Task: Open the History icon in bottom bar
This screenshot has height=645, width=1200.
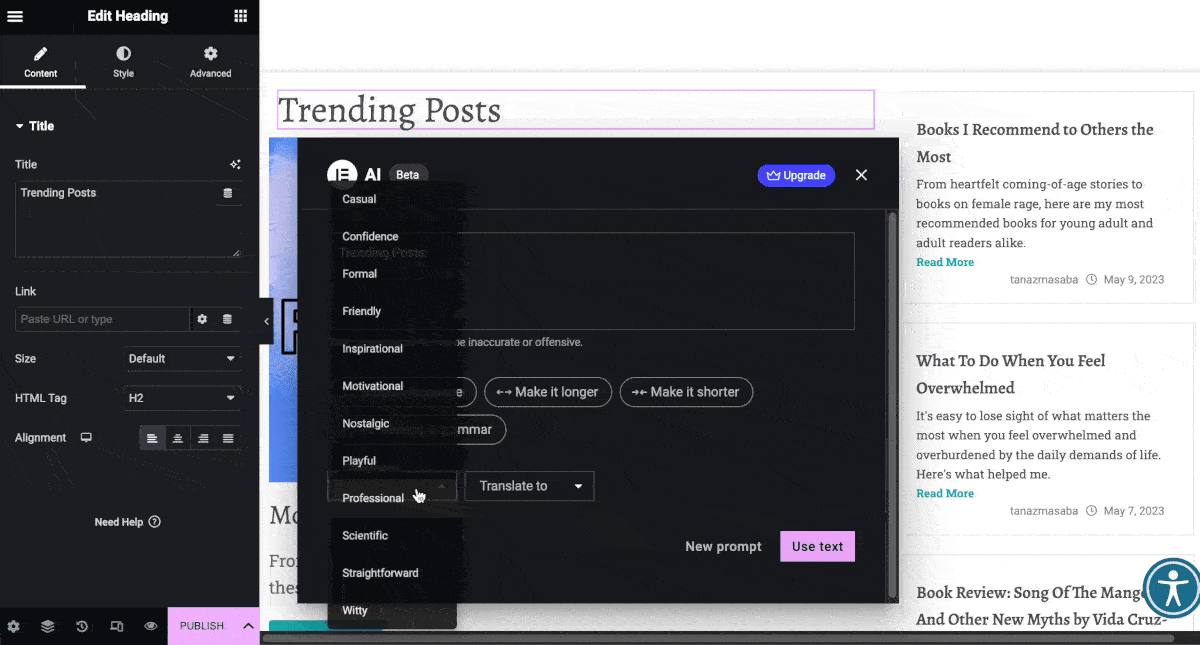Action: point(82,626)
